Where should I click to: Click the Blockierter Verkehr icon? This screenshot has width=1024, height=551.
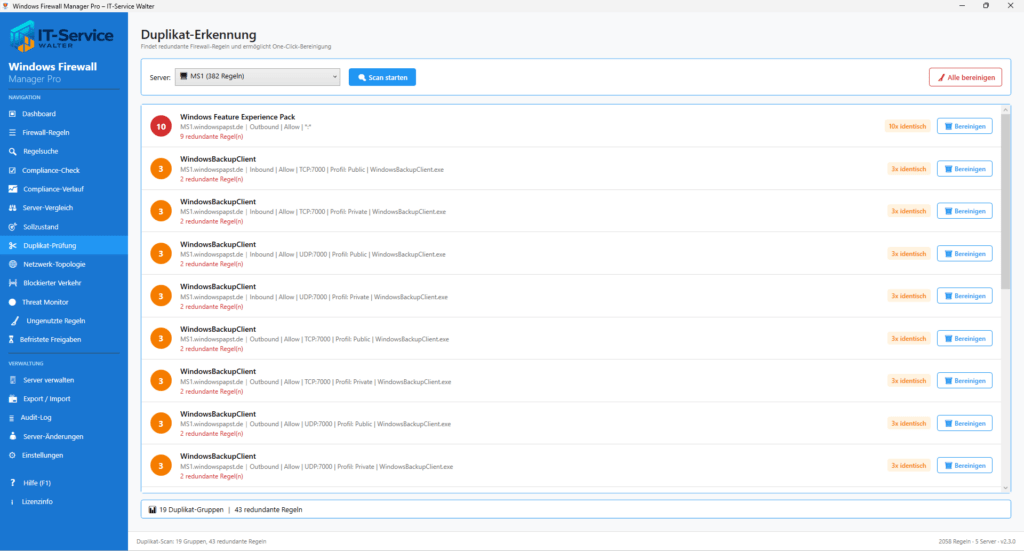click(12, 283)
